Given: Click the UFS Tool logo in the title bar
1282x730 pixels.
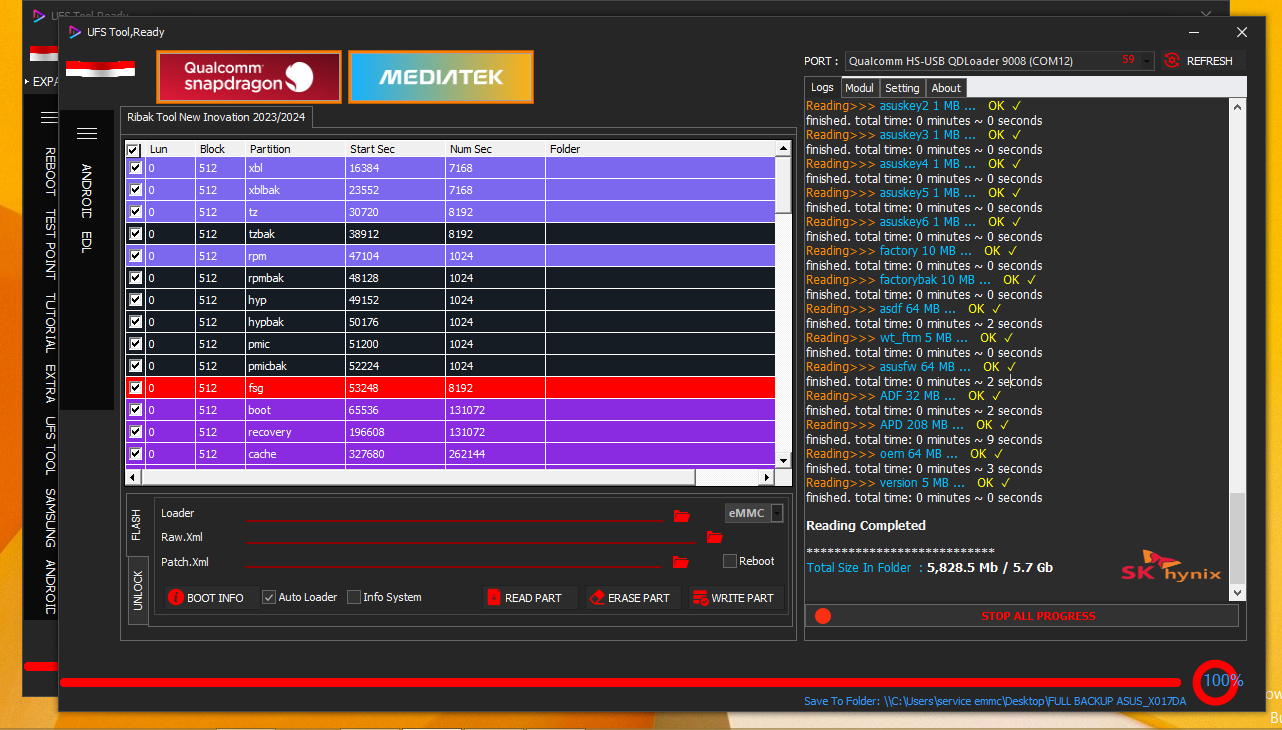Looking at the screenshot, I should [x=75, y=32].
